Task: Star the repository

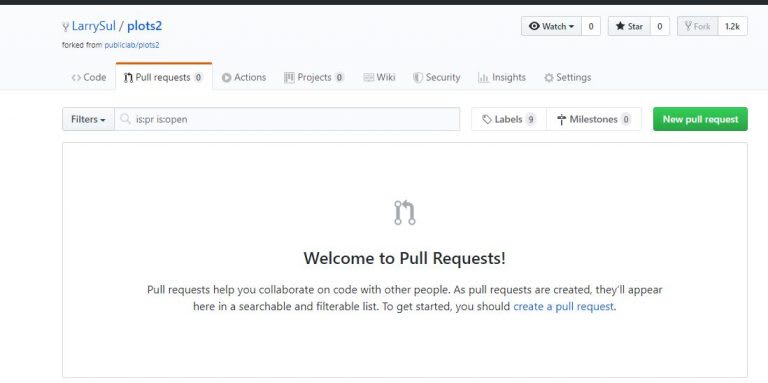Action: [629, 26]
